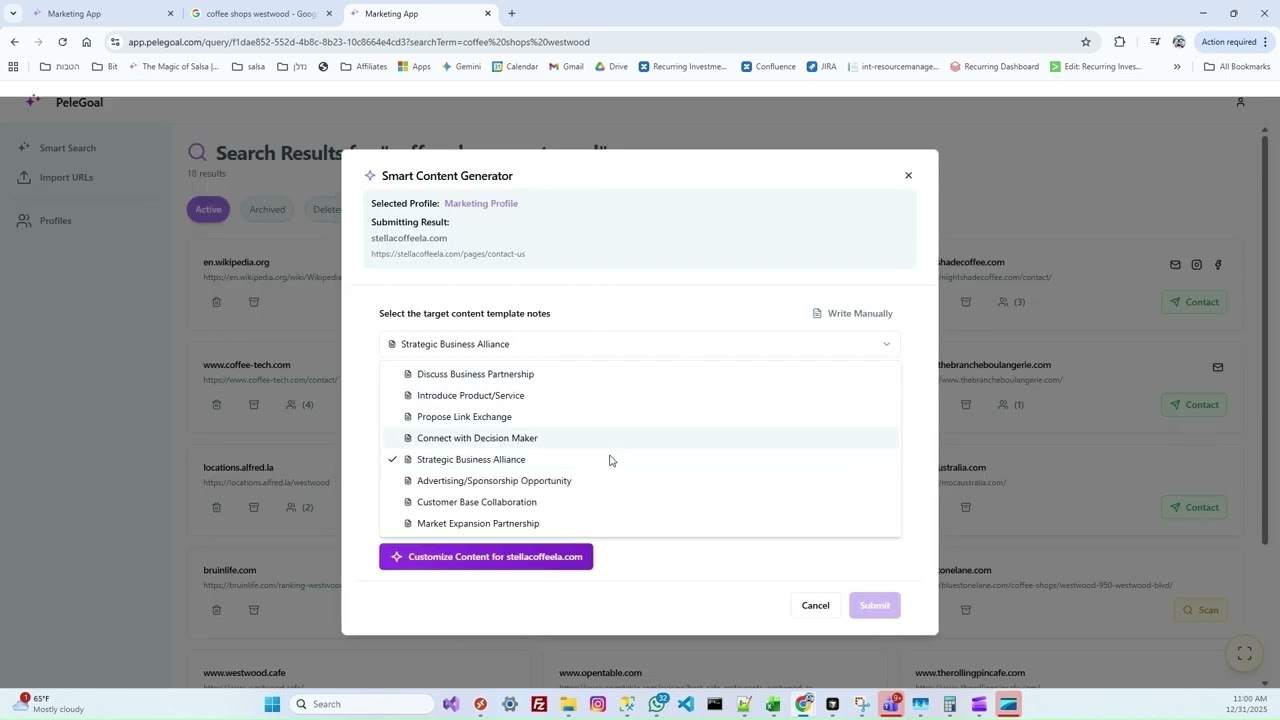
Task: Open user account icon in header
Action: click(1240, 102)
